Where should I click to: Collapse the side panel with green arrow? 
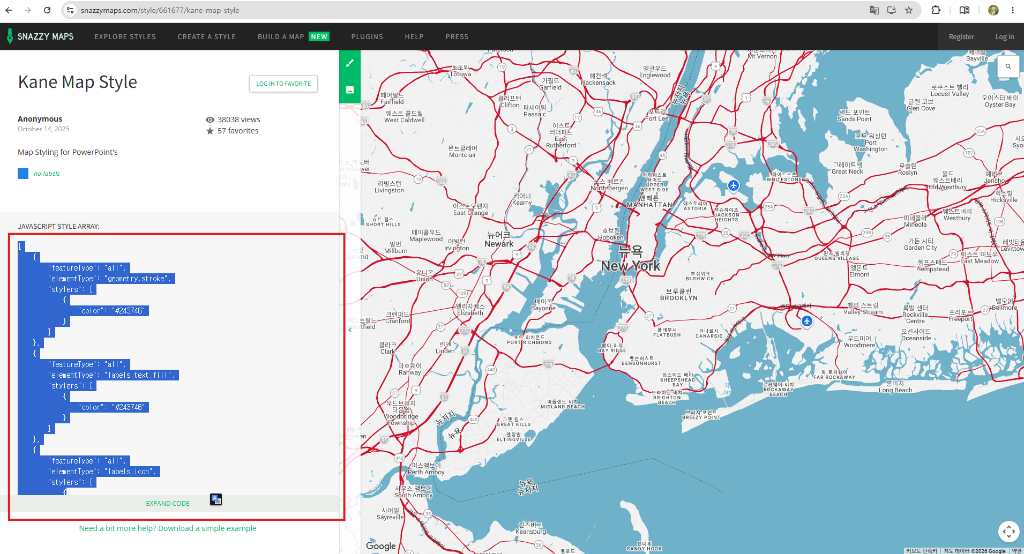[350, 330]
